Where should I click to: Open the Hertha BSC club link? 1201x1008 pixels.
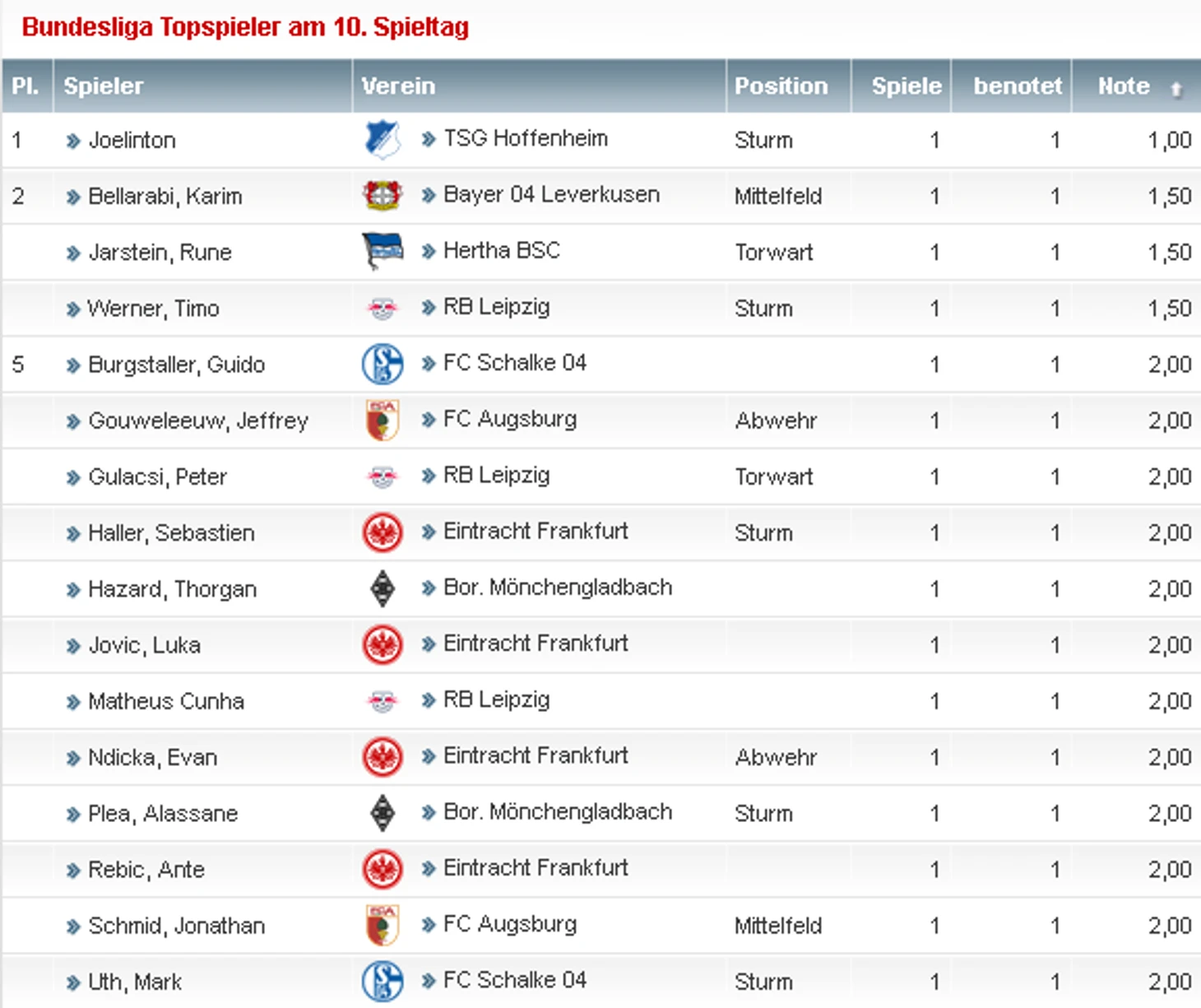click(x=501, y=250)
